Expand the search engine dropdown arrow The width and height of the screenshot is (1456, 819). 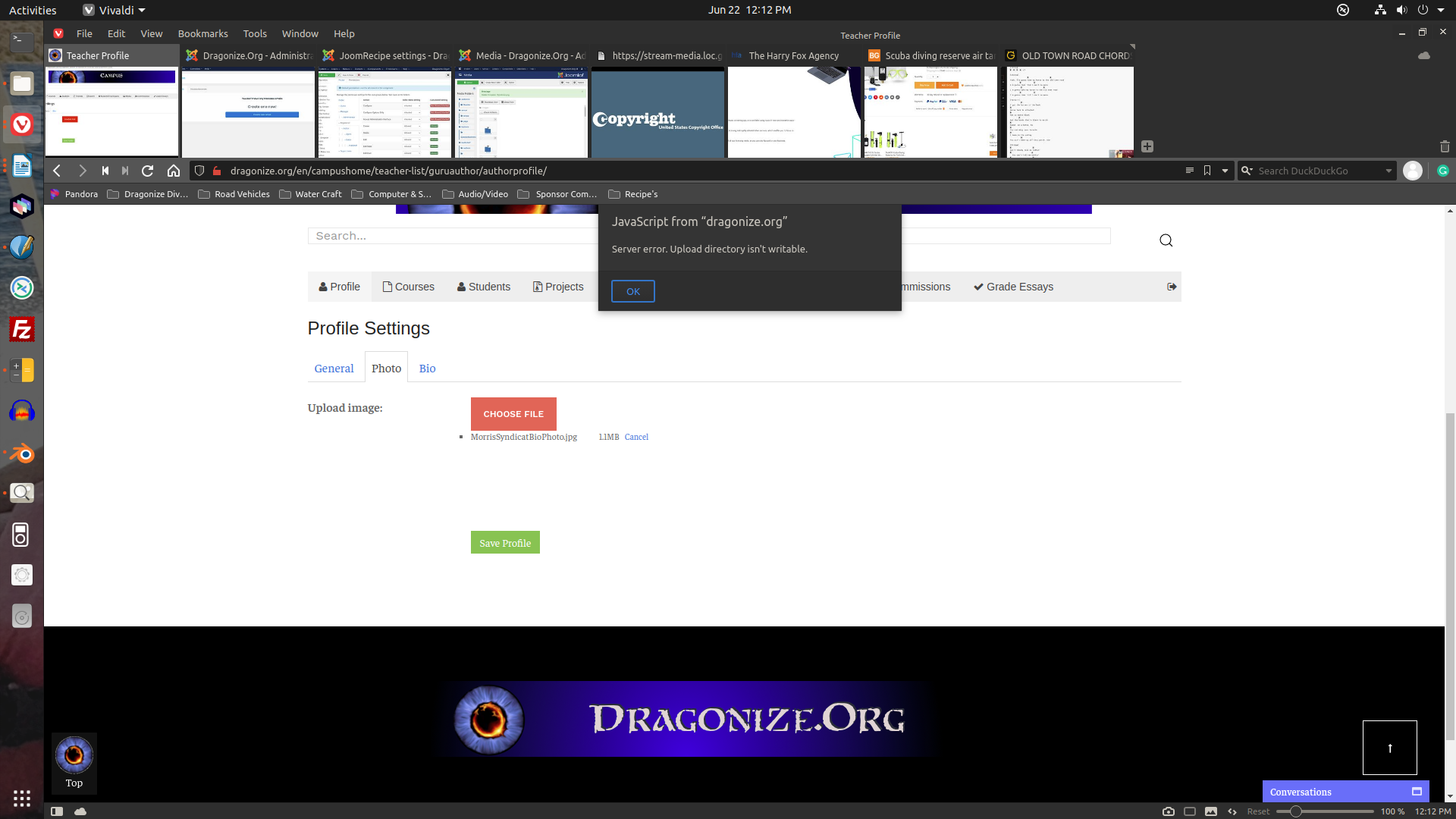pos(1389,171)
